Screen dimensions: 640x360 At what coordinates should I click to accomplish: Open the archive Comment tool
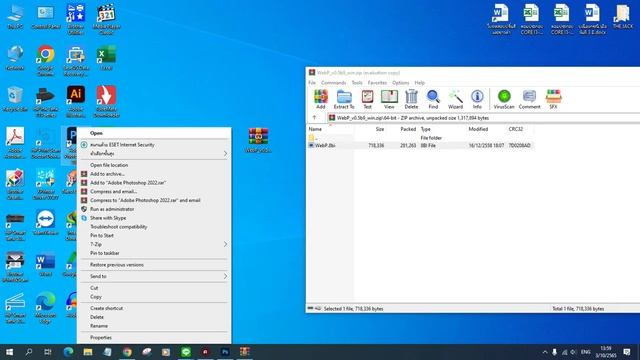point(529,99)
